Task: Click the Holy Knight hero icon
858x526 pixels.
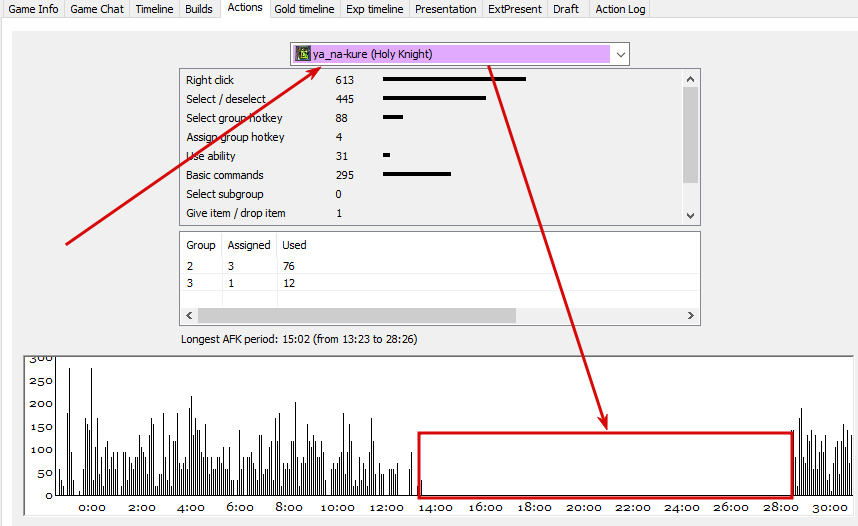Action: click(303, 54)
